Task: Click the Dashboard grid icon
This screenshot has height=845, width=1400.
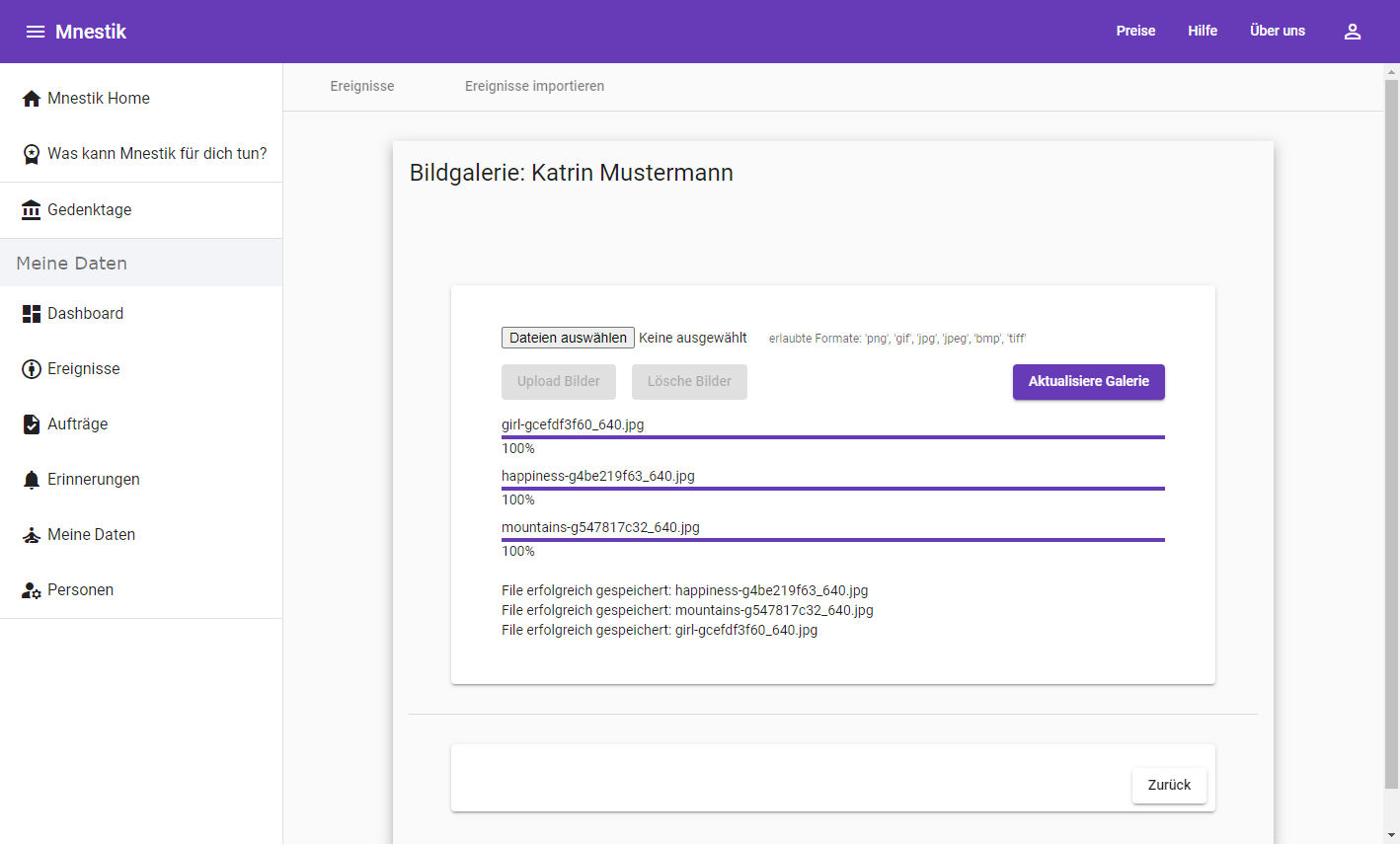Action: tap(32, 314)
